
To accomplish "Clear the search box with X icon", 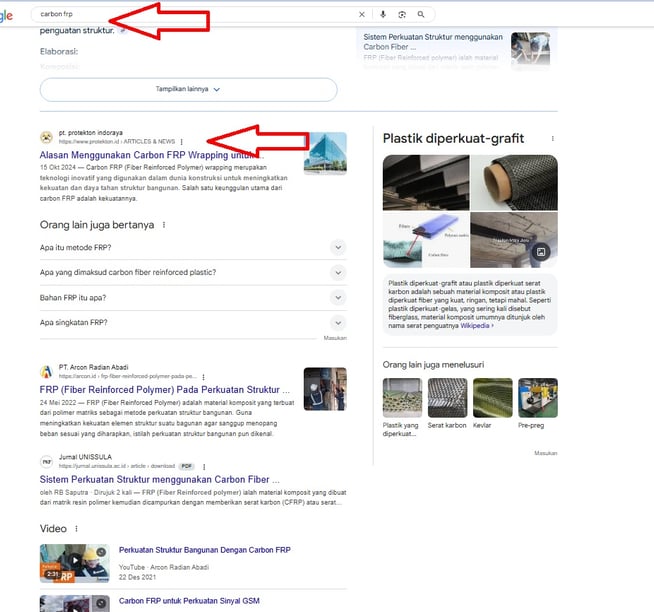I will pyautogui.click(x=362, y=15).
